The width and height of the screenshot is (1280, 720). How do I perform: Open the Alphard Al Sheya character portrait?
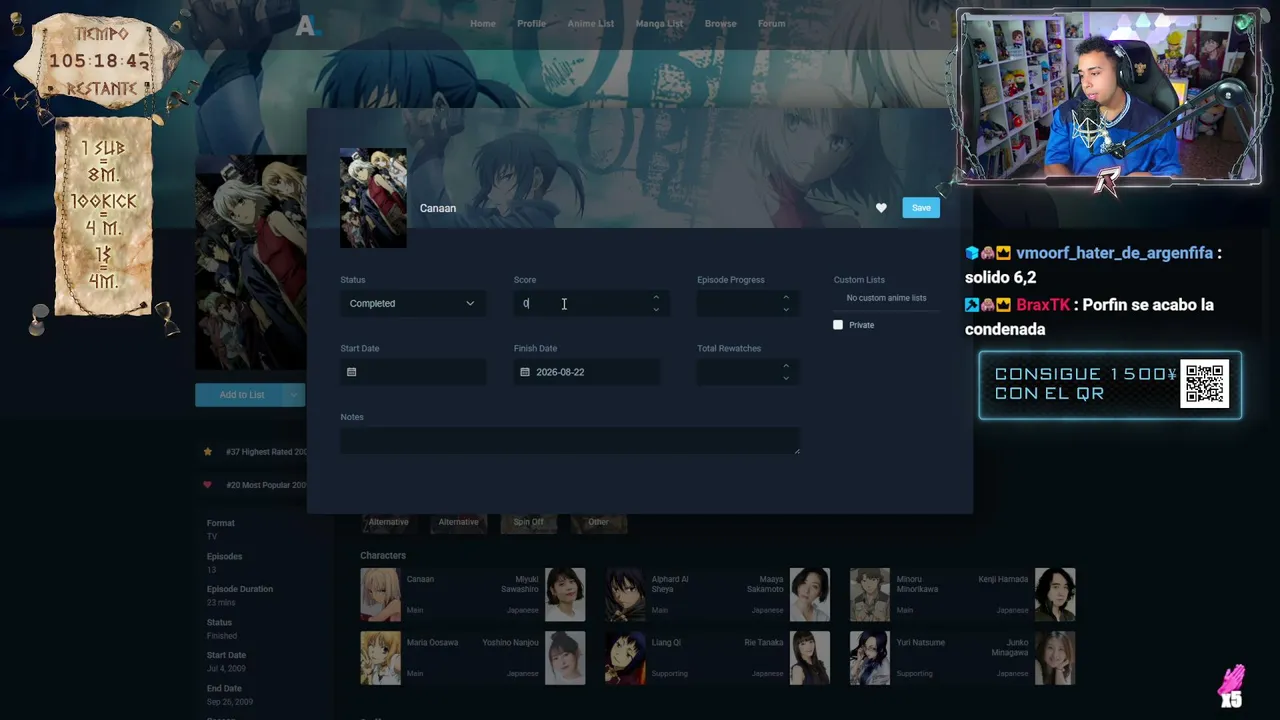click(625, 595)
